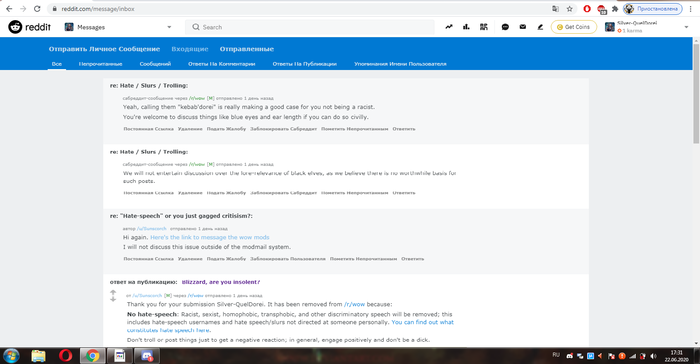Open the Extensions puzzle icon
Screen dimensions: 700x364
pyautogui.click(x=615, y=8)
